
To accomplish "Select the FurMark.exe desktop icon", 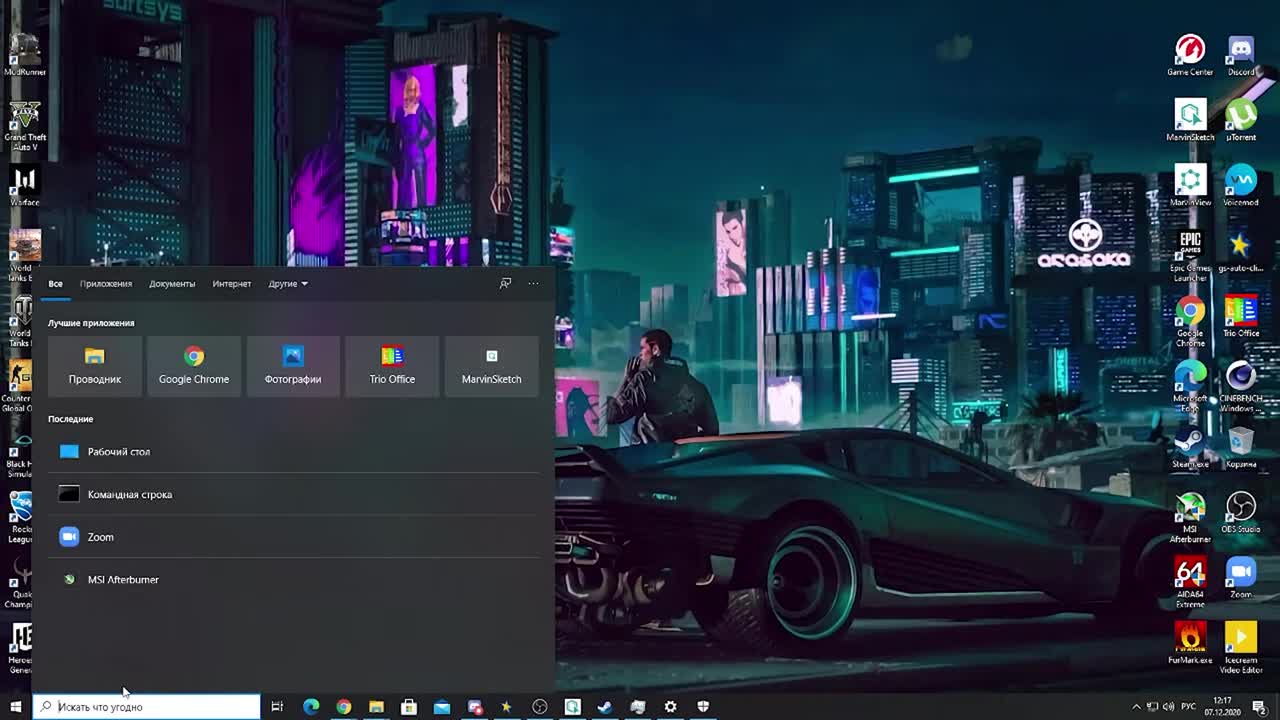I will click(1190, 643).
